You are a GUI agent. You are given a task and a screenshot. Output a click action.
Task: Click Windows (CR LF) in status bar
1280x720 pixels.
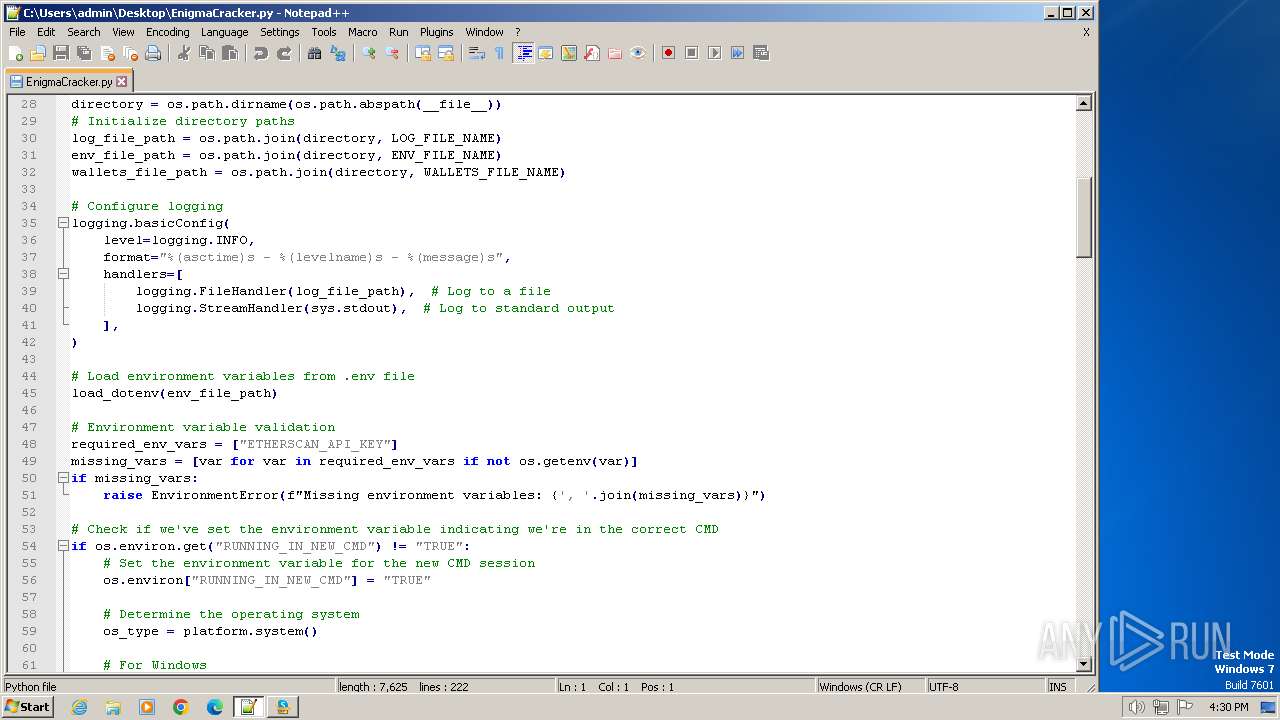point(860,687)
